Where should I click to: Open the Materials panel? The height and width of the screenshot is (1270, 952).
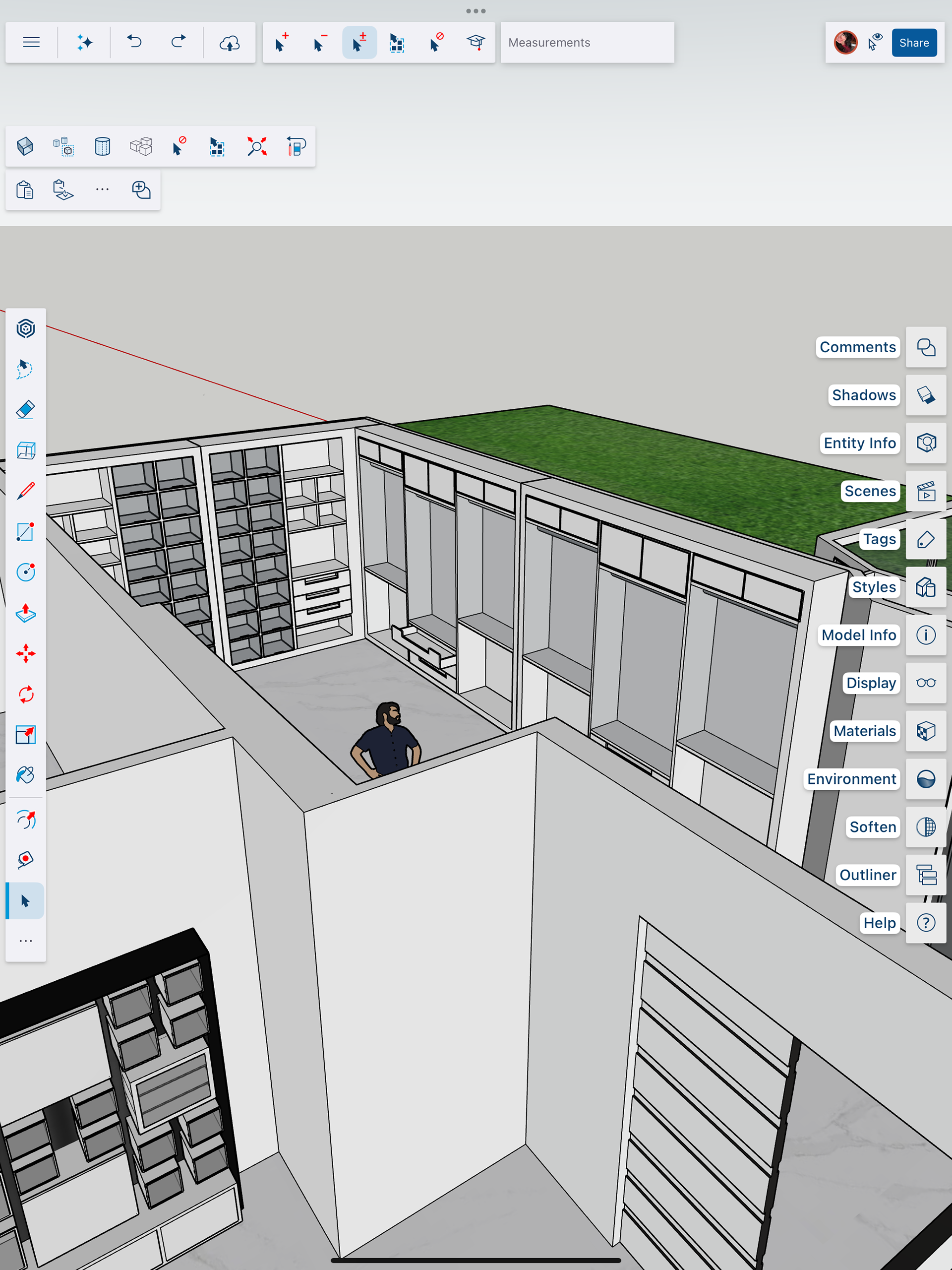click(x=926, y=731)
